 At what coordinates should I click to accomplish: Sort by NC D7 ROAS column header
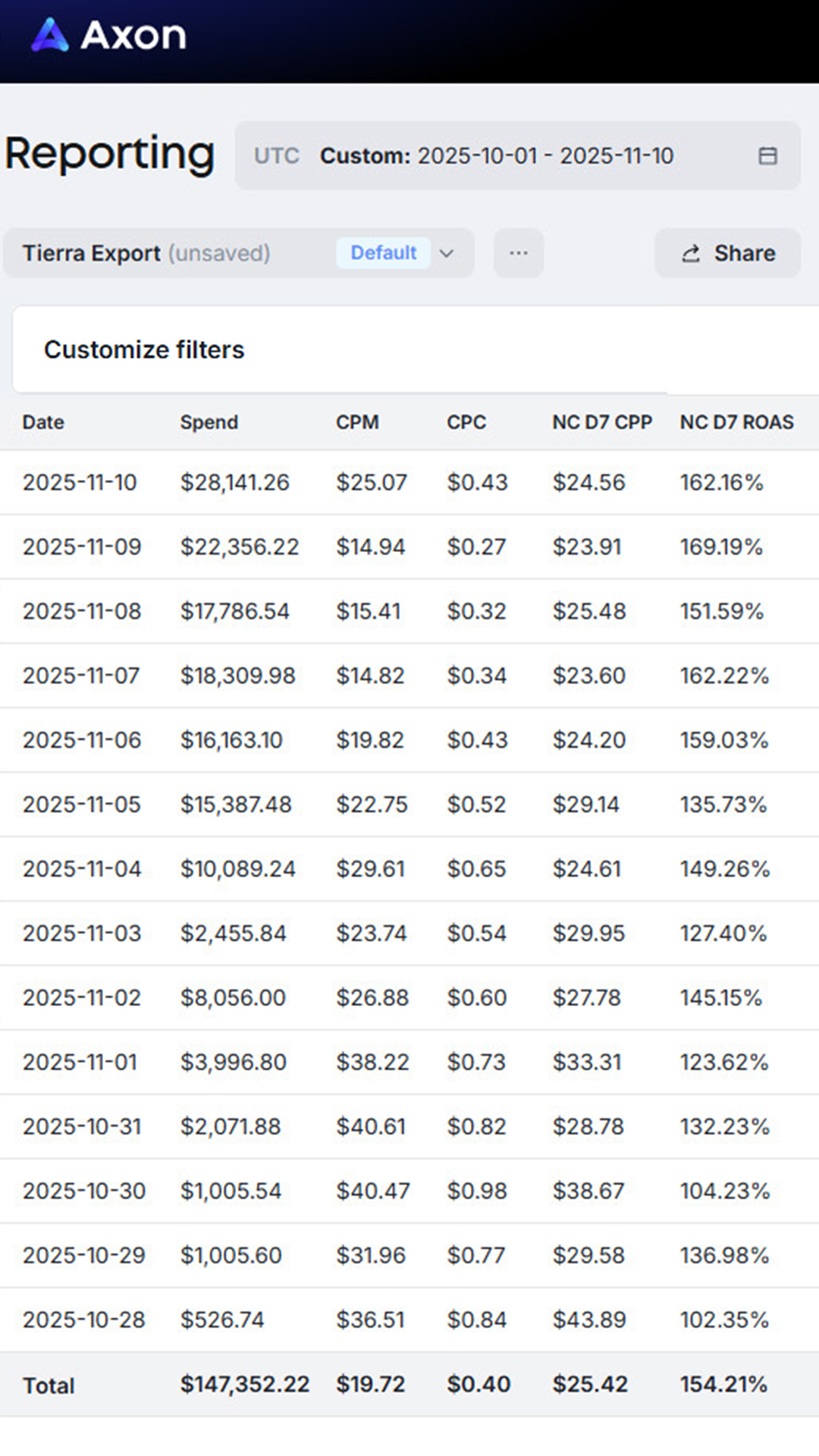(x=736, y=422)
